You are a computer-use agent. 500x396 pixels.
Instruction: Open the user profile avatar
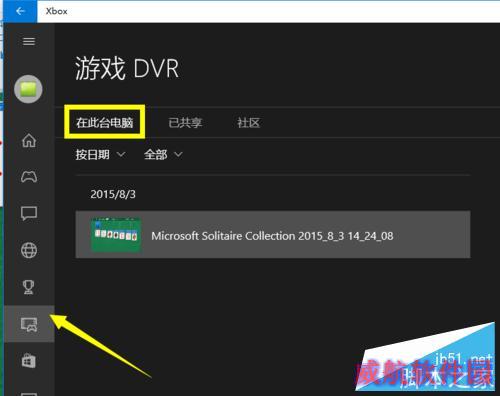coord(28,89)
